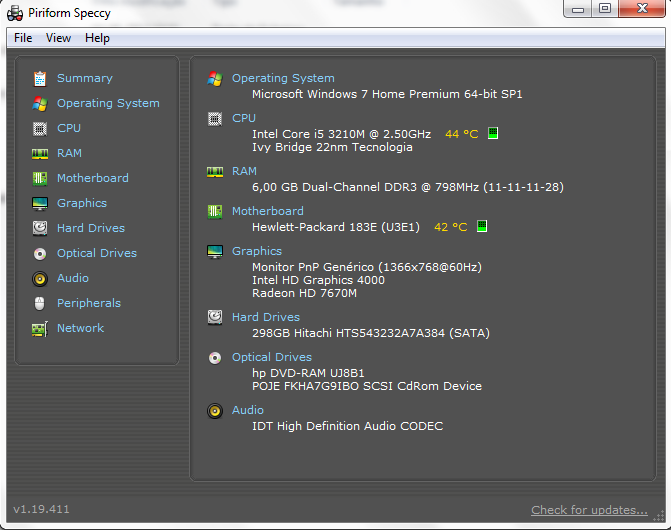Click the Hard Drives disk icon in sidebar
This screenshot has height=530, width=671.
coord(40,228)
